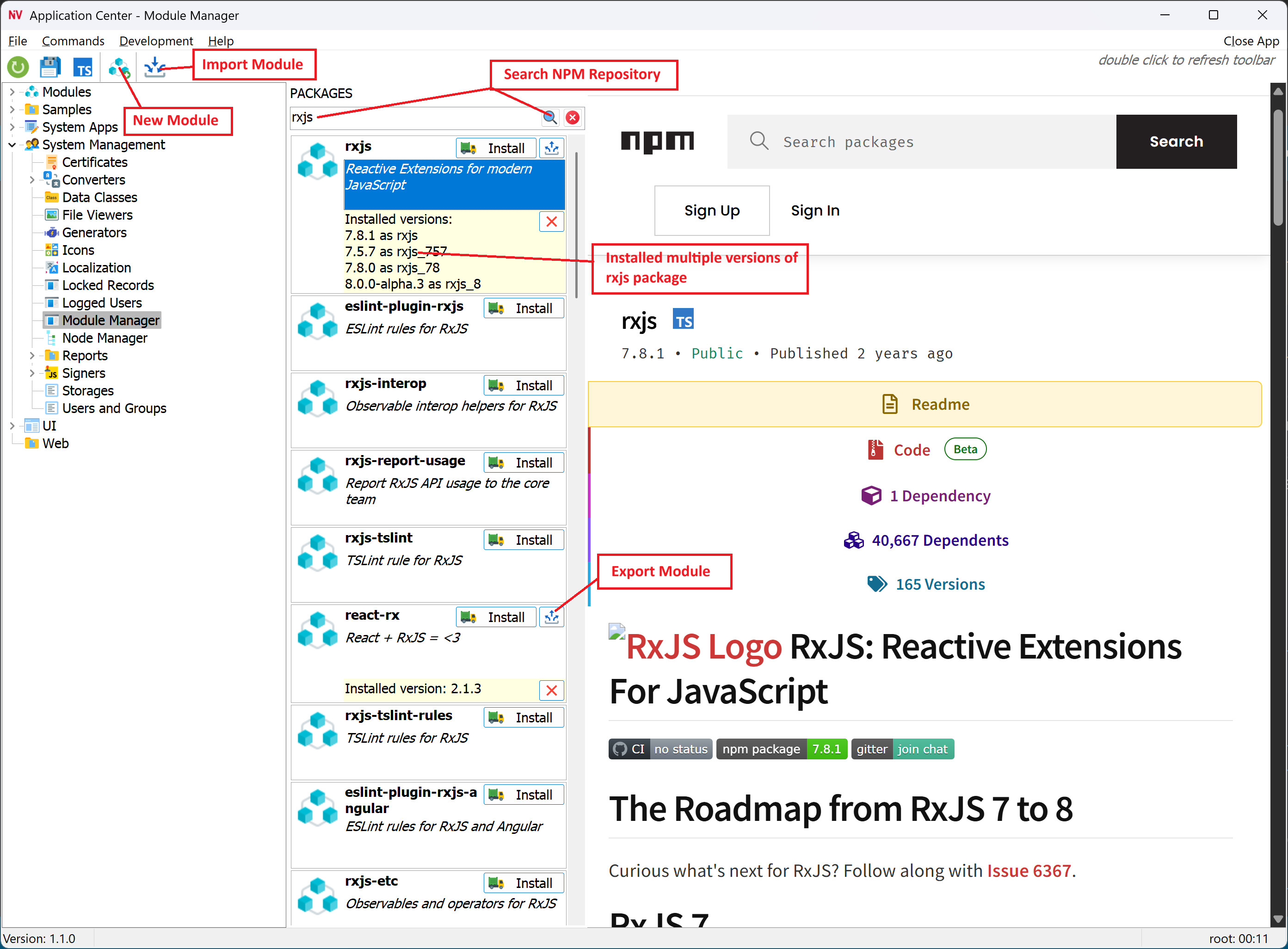Expand the Reports tree node
The width and height of the screenshot is (1288, 949).
click(32, 355)
